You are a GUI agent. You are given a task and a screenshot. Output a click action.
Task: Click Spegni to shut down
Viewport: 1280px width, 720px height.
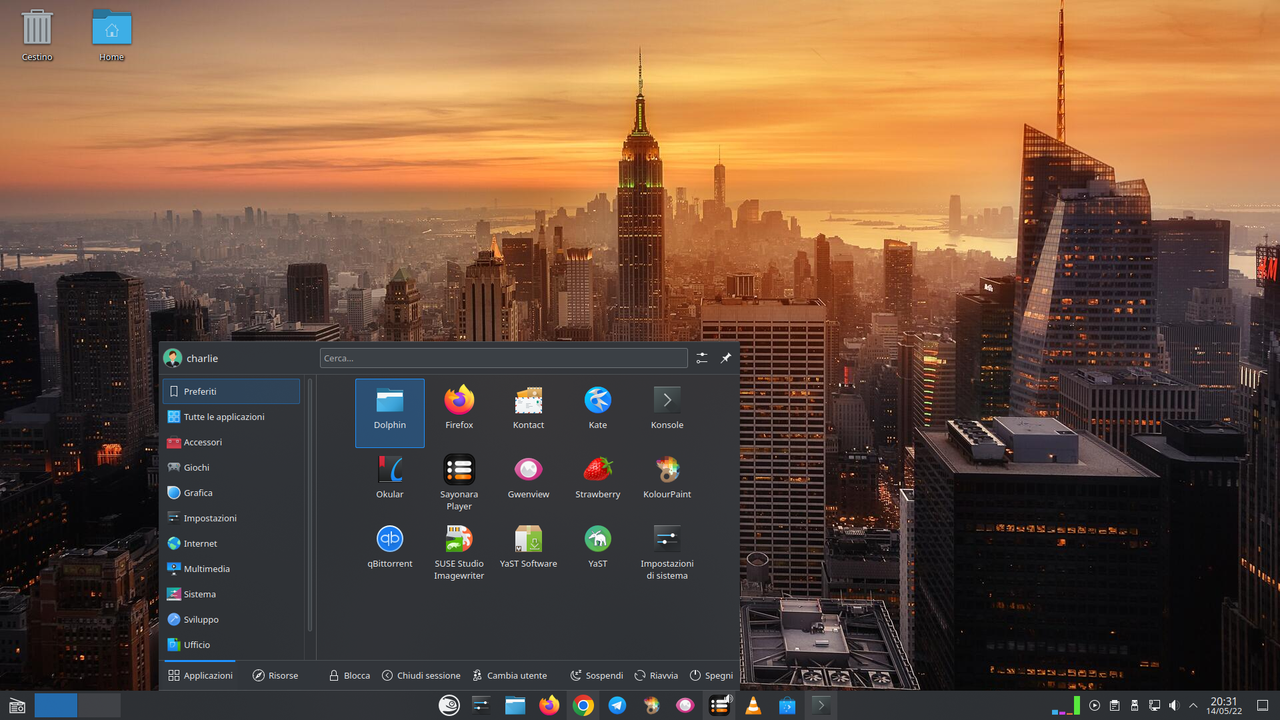click(x=711, y=676)
